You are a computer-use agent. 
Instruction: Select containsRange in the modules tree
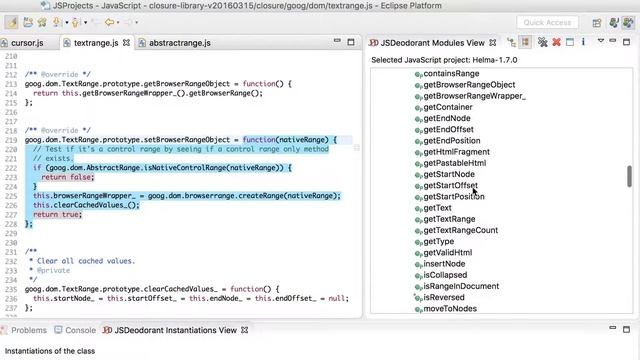click(x=451, y=73)
